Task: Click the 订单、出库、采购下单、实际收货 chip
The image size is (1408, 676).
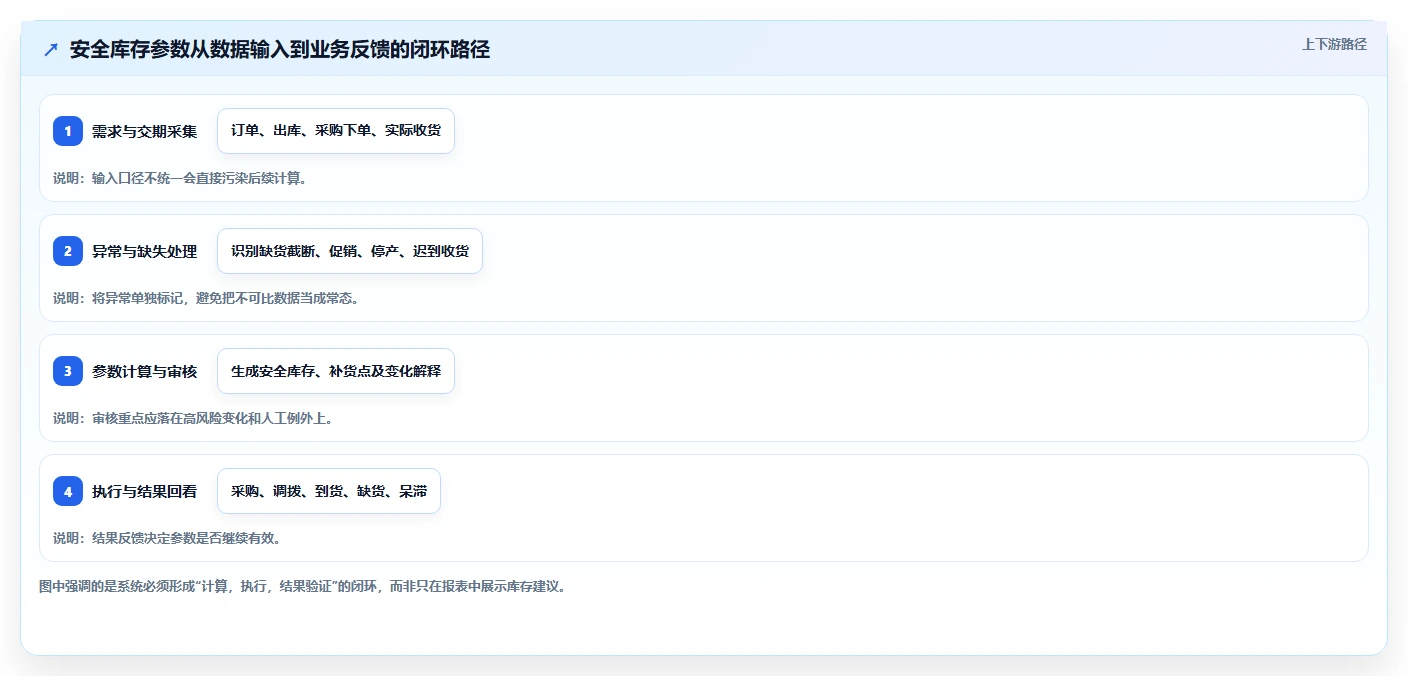Action: coord(336,131)
